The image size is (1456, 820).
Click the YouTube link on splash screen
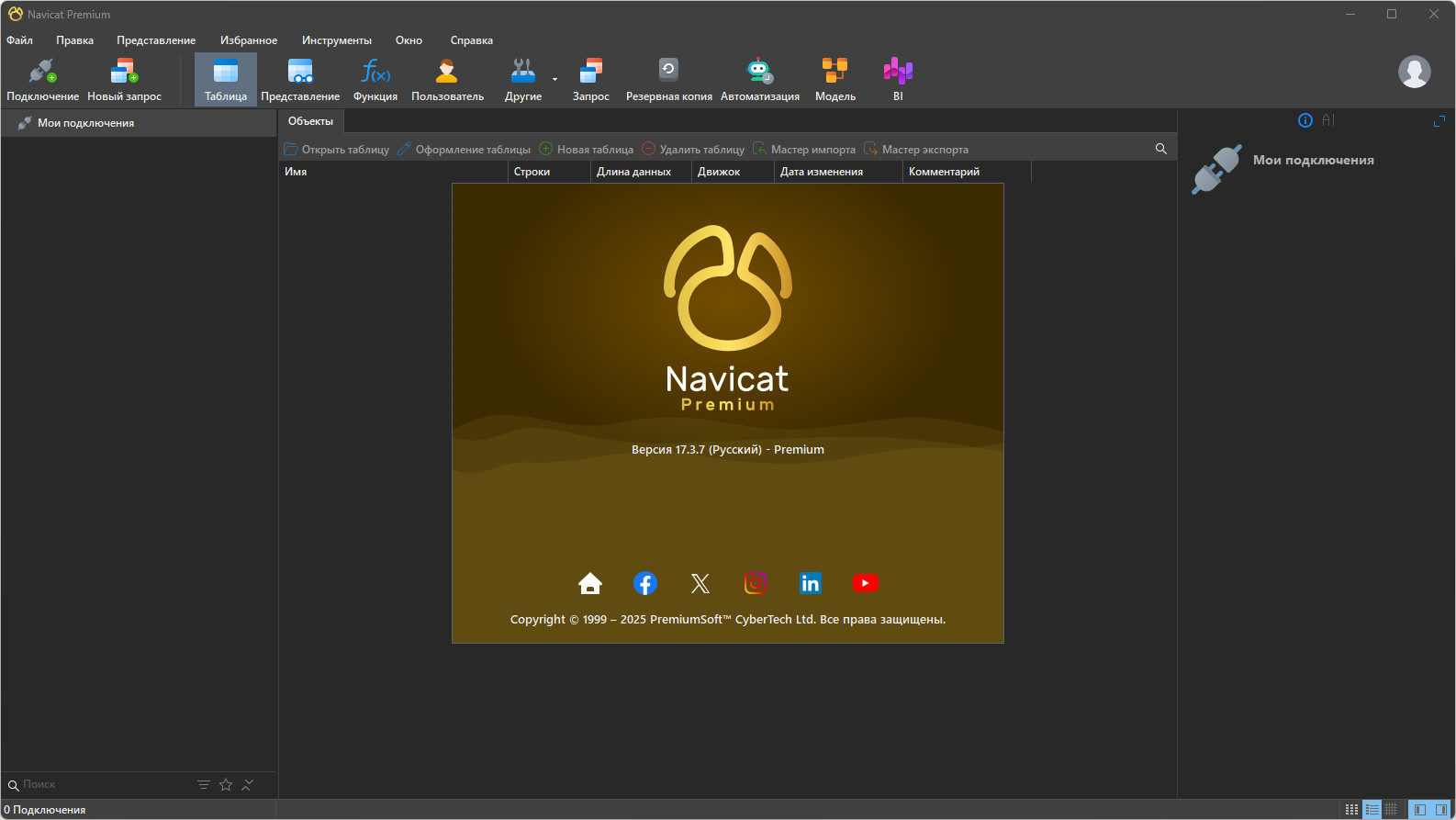[x=865, y=583]
